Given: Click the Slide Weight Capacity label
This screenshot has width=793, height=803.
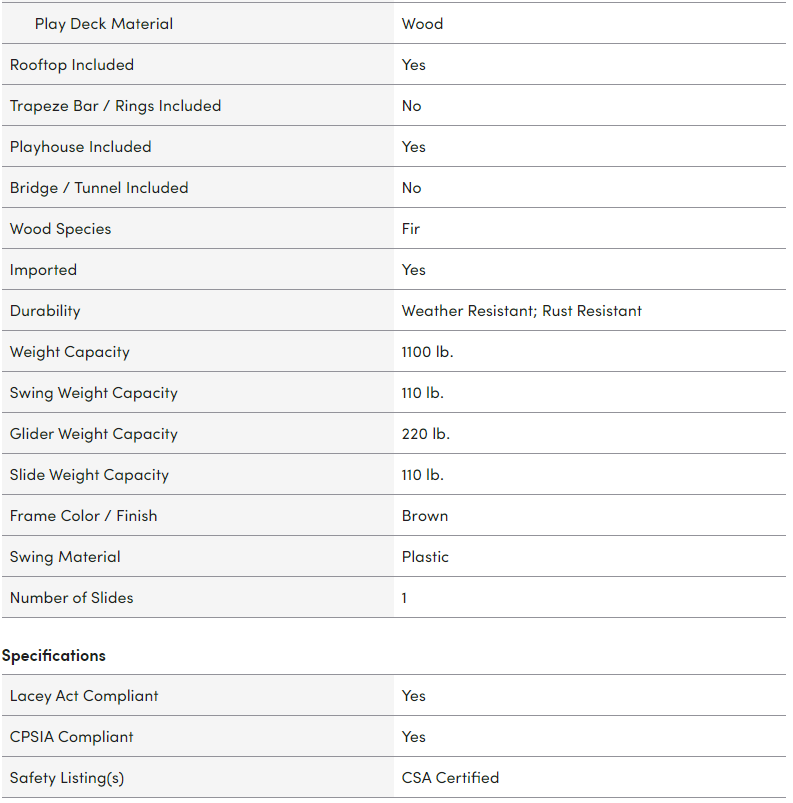Looking at the screenshot, I should (89, 475).
